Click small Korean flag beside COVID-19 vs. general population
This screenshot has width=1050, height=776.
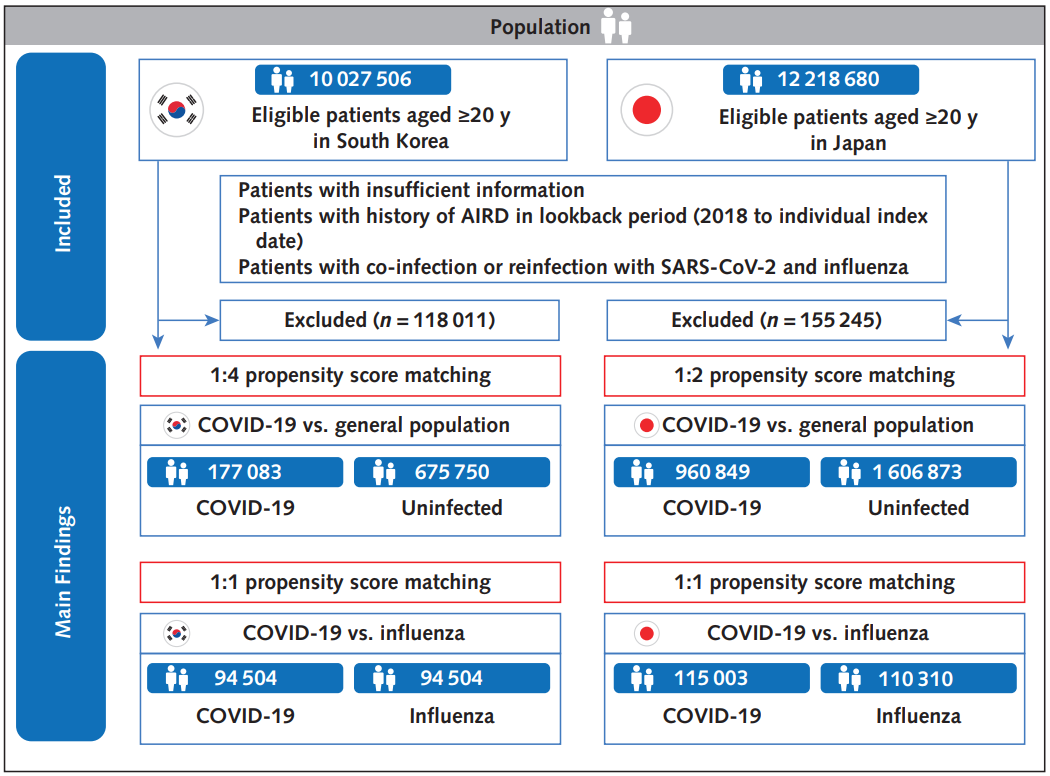[177, 425]
